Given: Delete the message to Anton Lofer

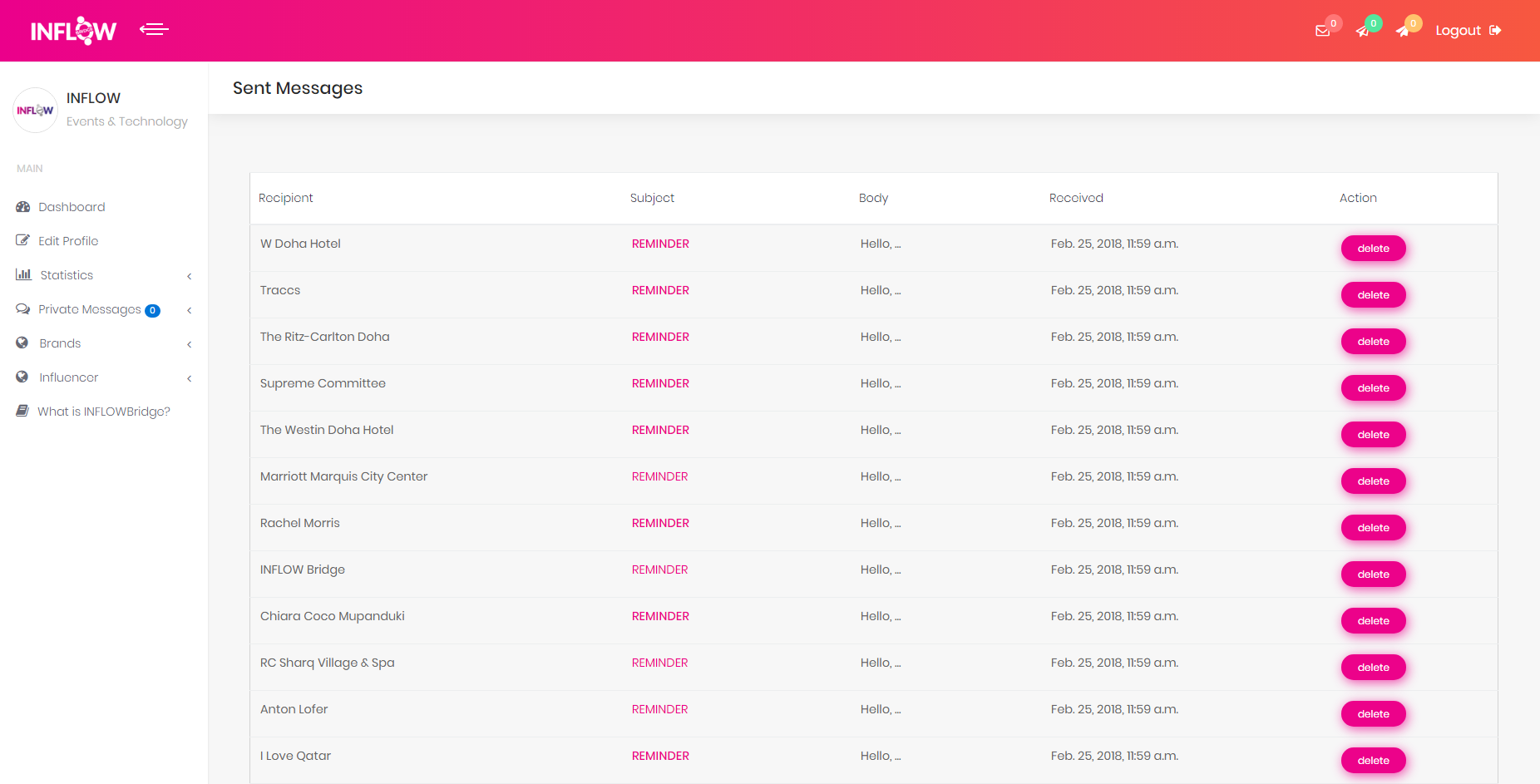Looking at the screenshot, I should click(1373, 714).
